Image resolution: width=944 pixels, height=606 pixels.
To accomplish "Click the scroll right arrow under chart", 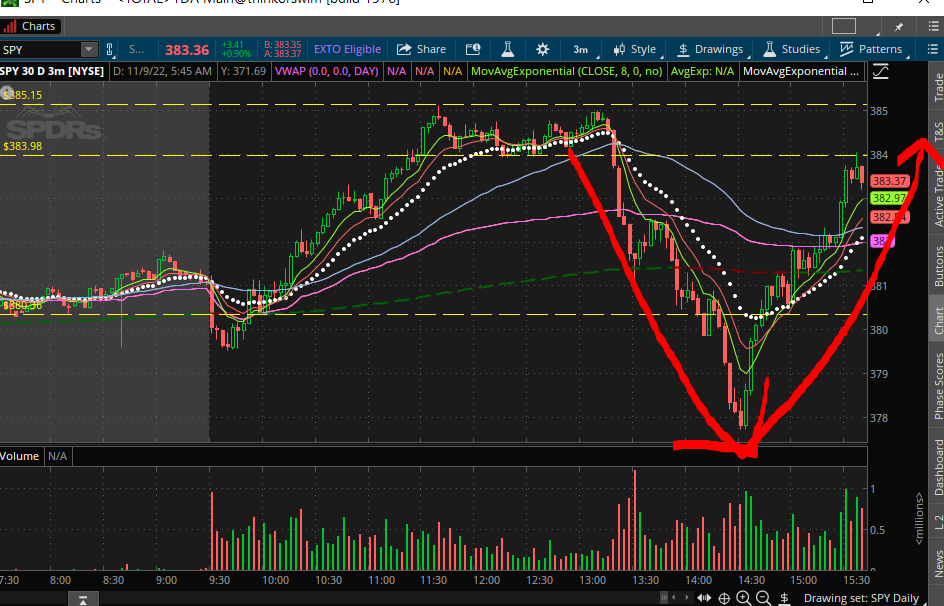I will [x=687, y=598].
